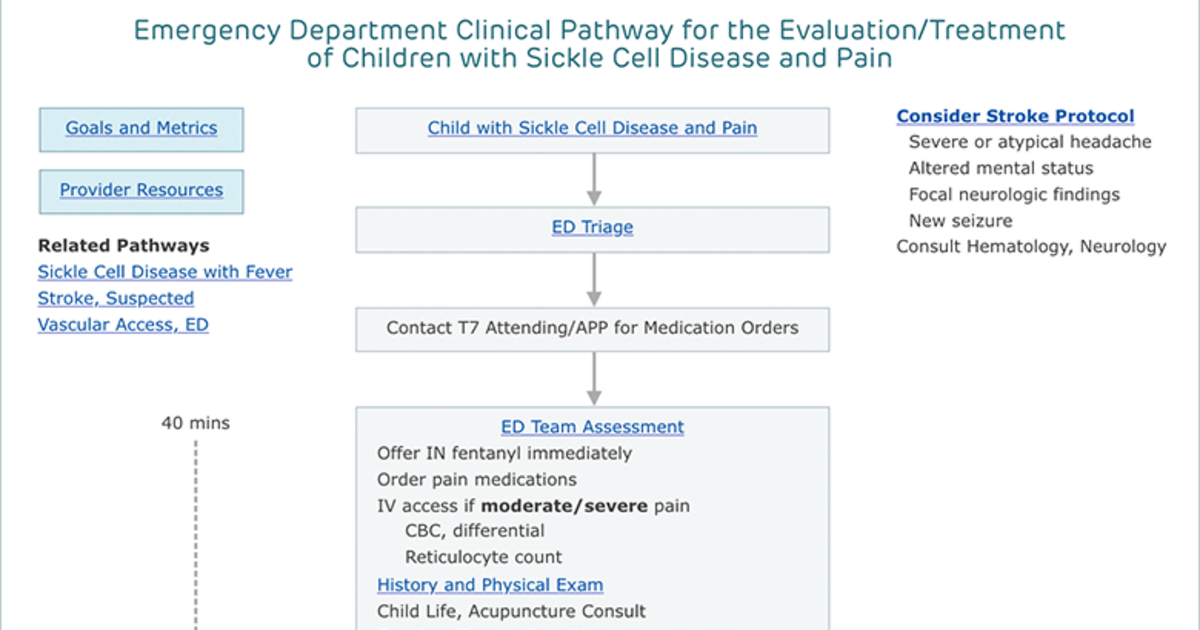
Task: Click the arrow below the ED Triage box
Action: click(x=593, y=279)
